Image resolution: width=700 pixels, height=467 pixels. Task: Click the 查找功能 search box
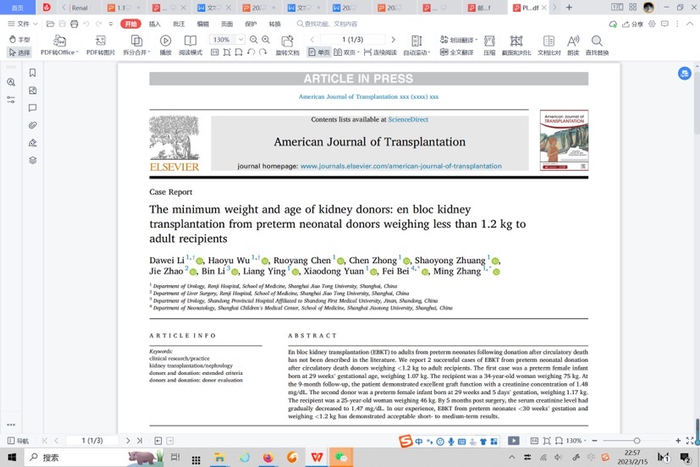328,24
